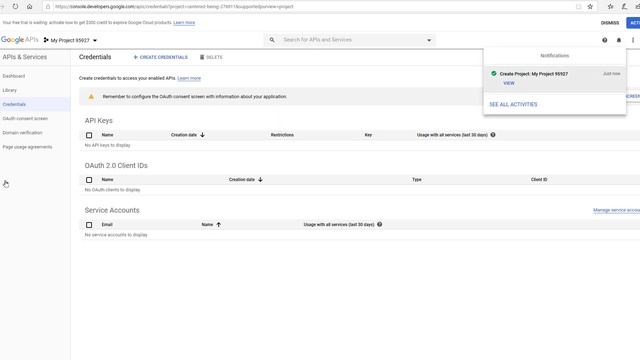The height and width of the screenshot is (360, 640).
Task: Click the APIs & Services sidebar heading
Action: click(24, 57)
